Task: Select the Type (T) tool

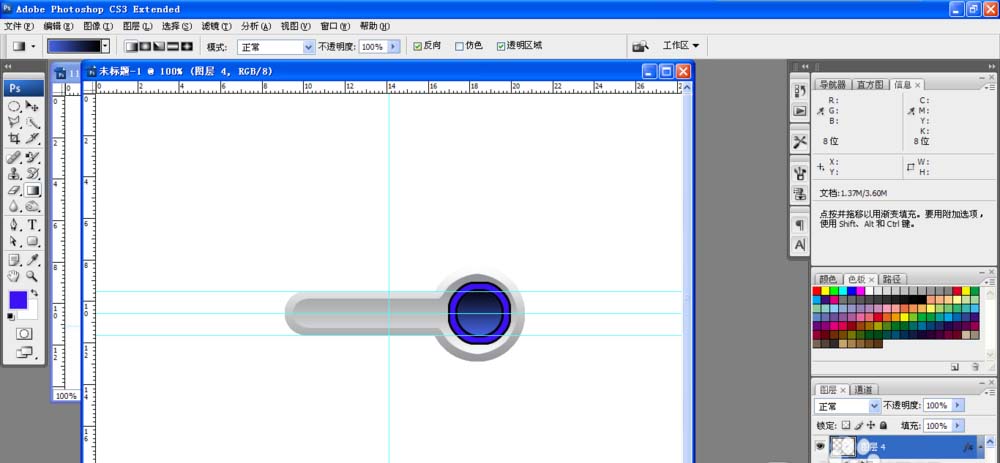Action: [33, 225]
